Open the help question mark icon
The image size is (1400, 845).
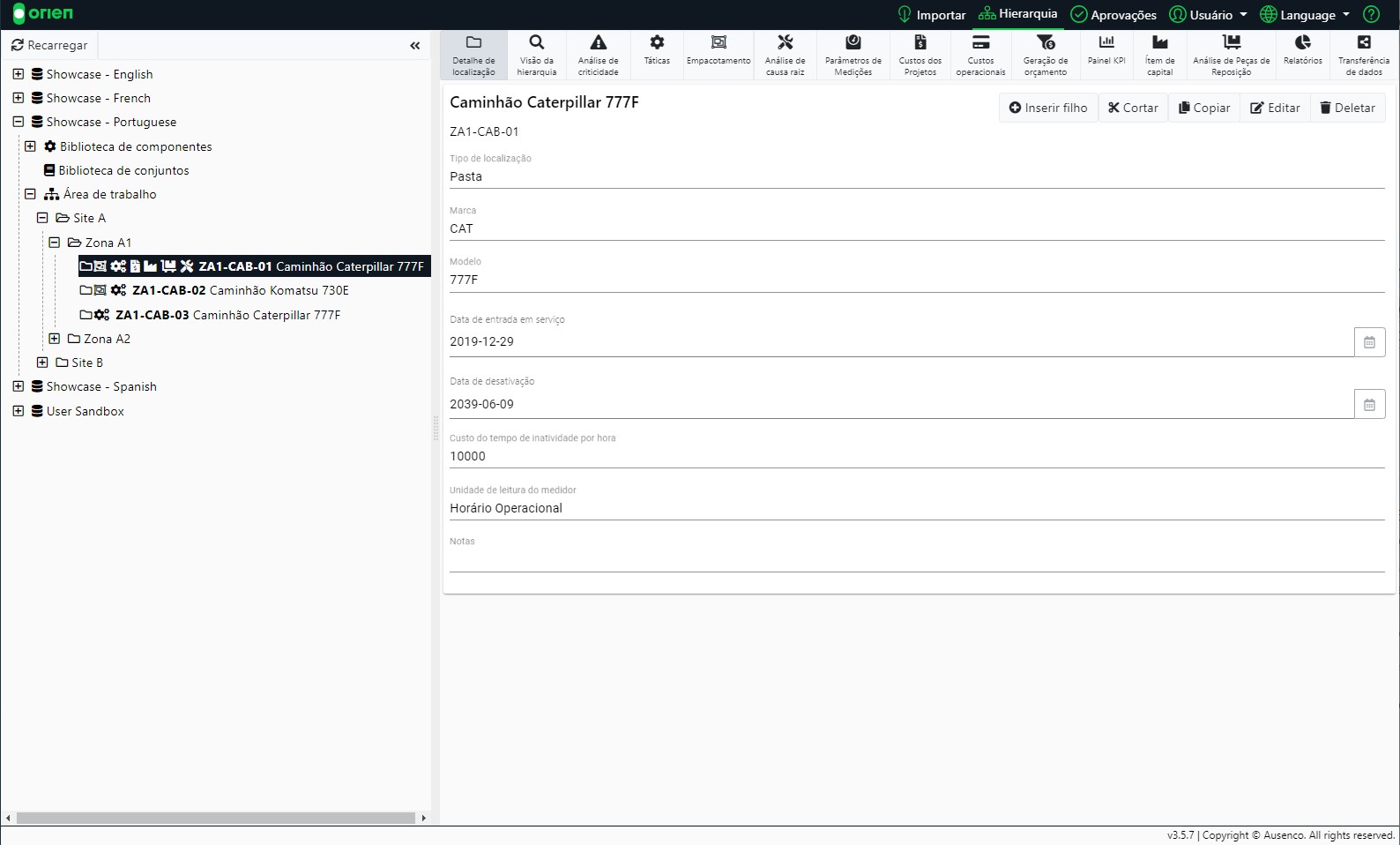pos(1371,14)
